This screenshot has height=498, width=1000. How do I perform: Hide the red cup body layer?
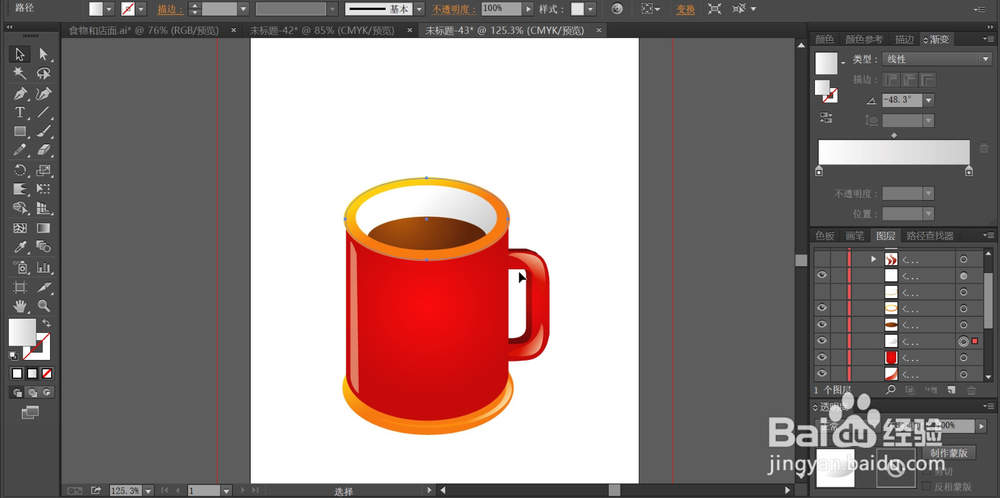pos(822,357)
